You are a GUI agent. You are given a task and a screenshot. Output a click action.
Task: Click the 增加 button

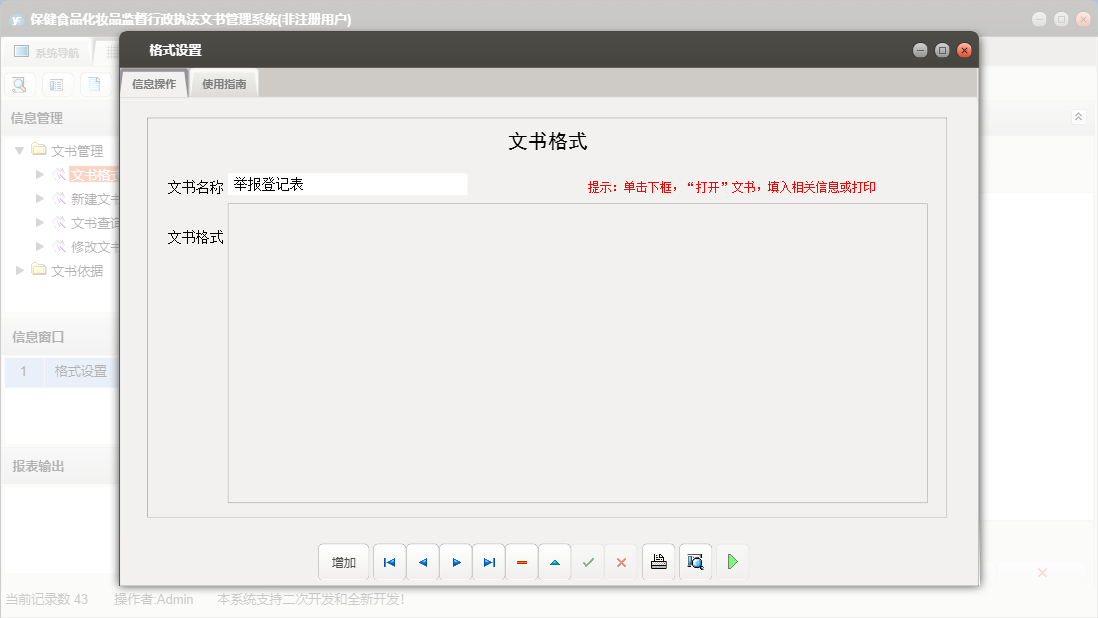click(x=343, y=562)
